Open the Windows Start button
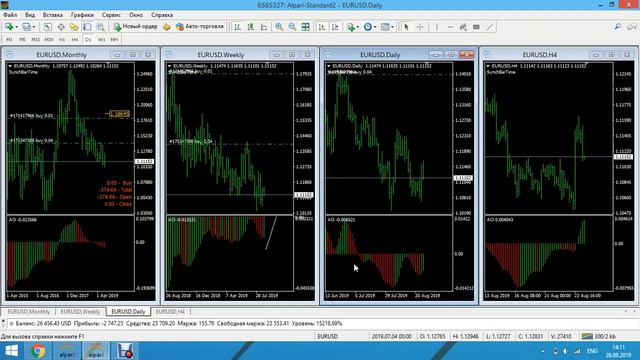Viewport: 640px width, 360px height. (x=11, y=351)
